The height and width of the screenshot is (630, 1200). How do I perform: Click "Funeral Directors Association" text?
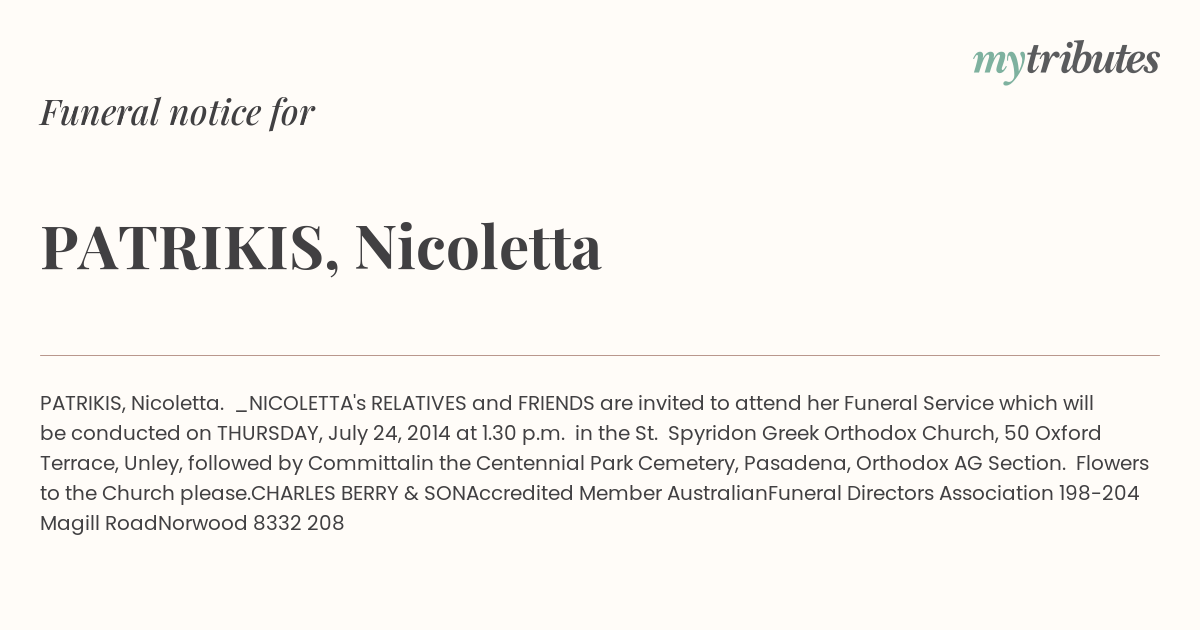[x=911, y=493]
